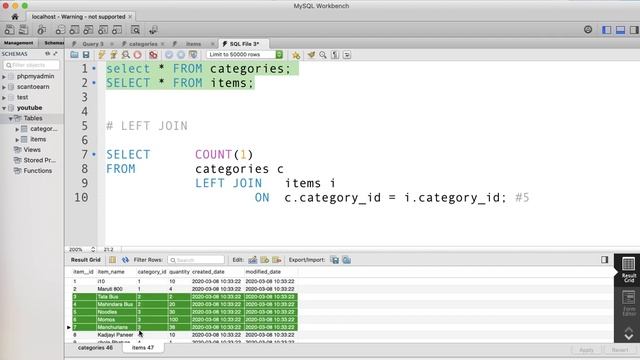Select Functions in schema tree
Image resolution: width=640 pixels, height=360 pixels.
(x=38, y=171)
